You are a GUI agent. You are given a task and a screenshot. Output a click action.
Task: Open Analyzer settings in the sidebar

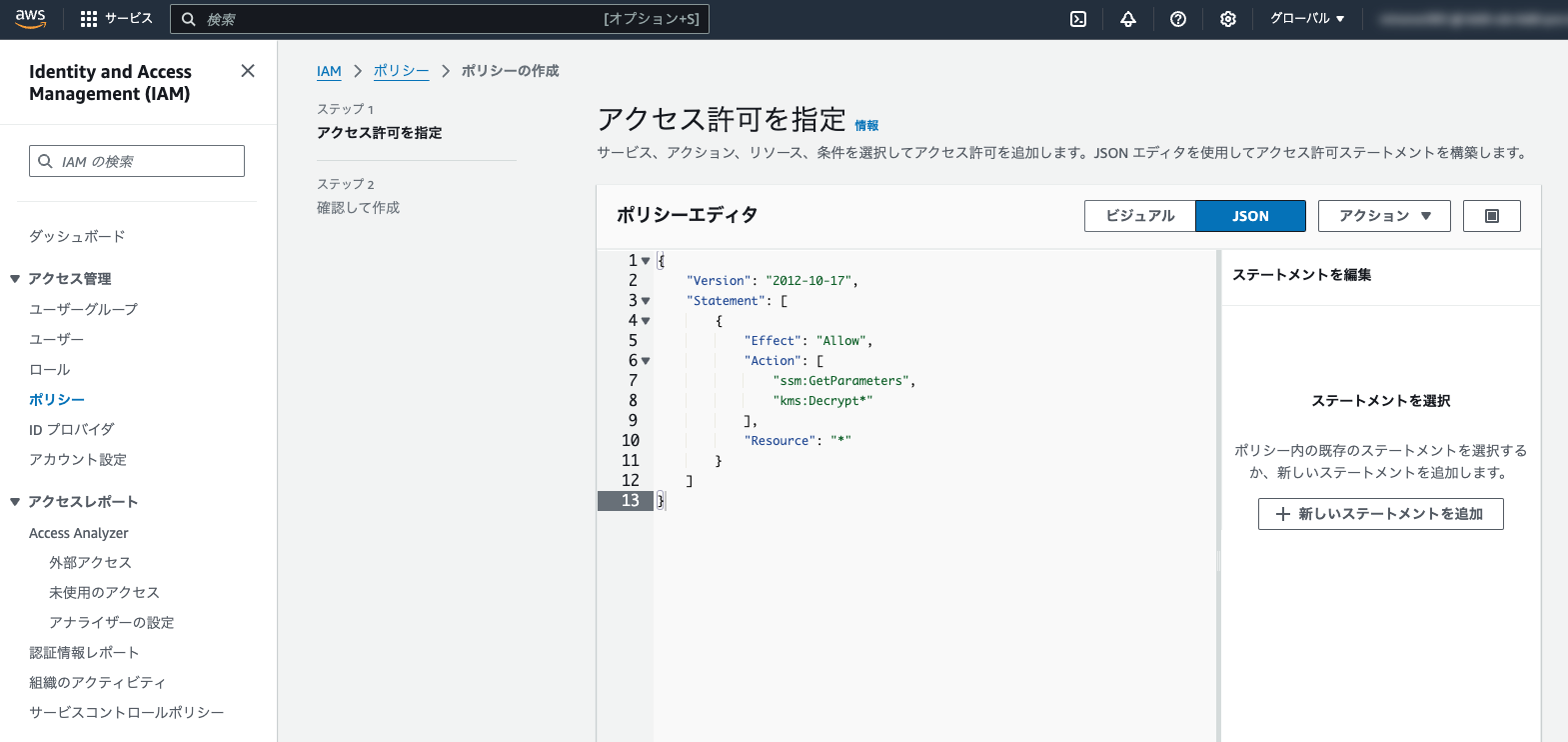pyautogui.click(x=111, y=623)
